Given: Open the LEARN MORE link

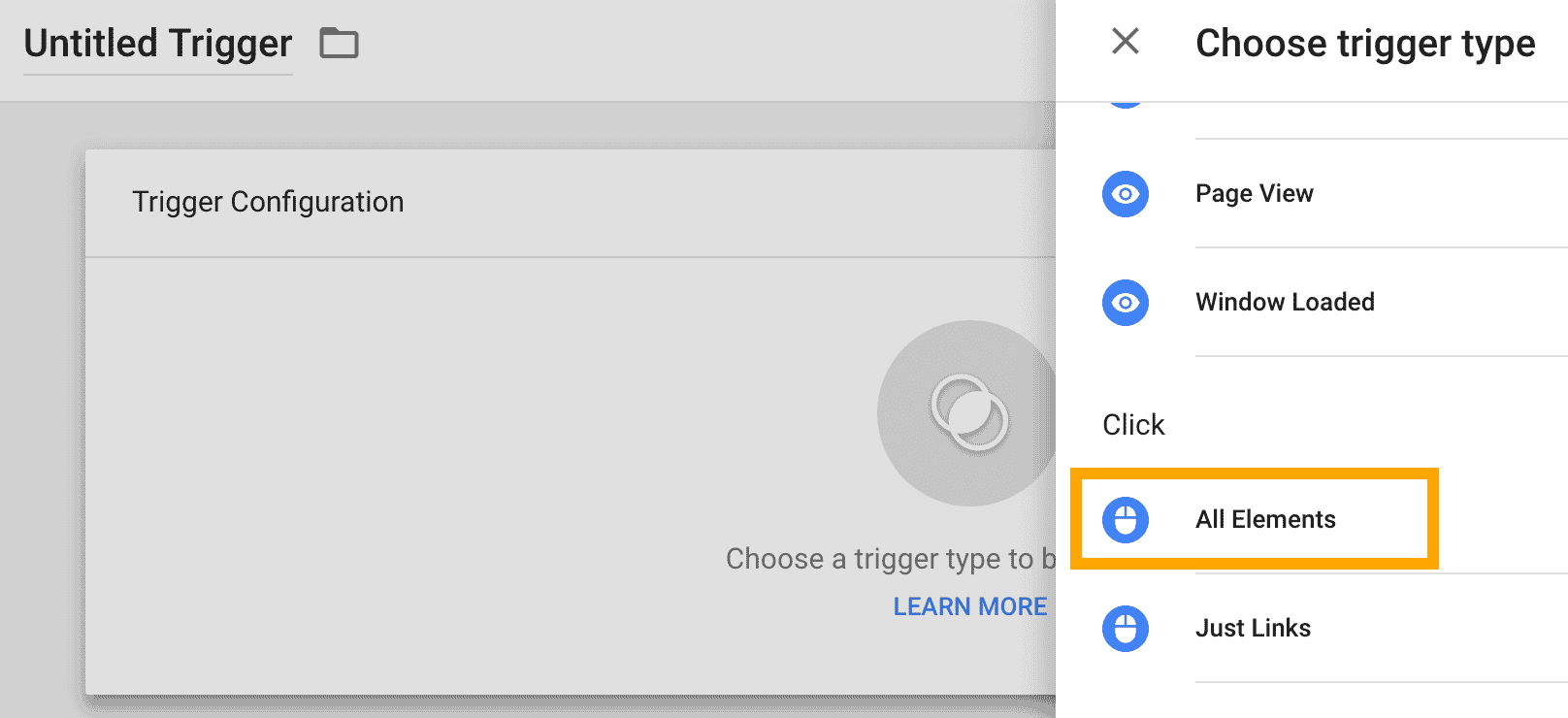Looking at the screenshot, I should 969,606.
